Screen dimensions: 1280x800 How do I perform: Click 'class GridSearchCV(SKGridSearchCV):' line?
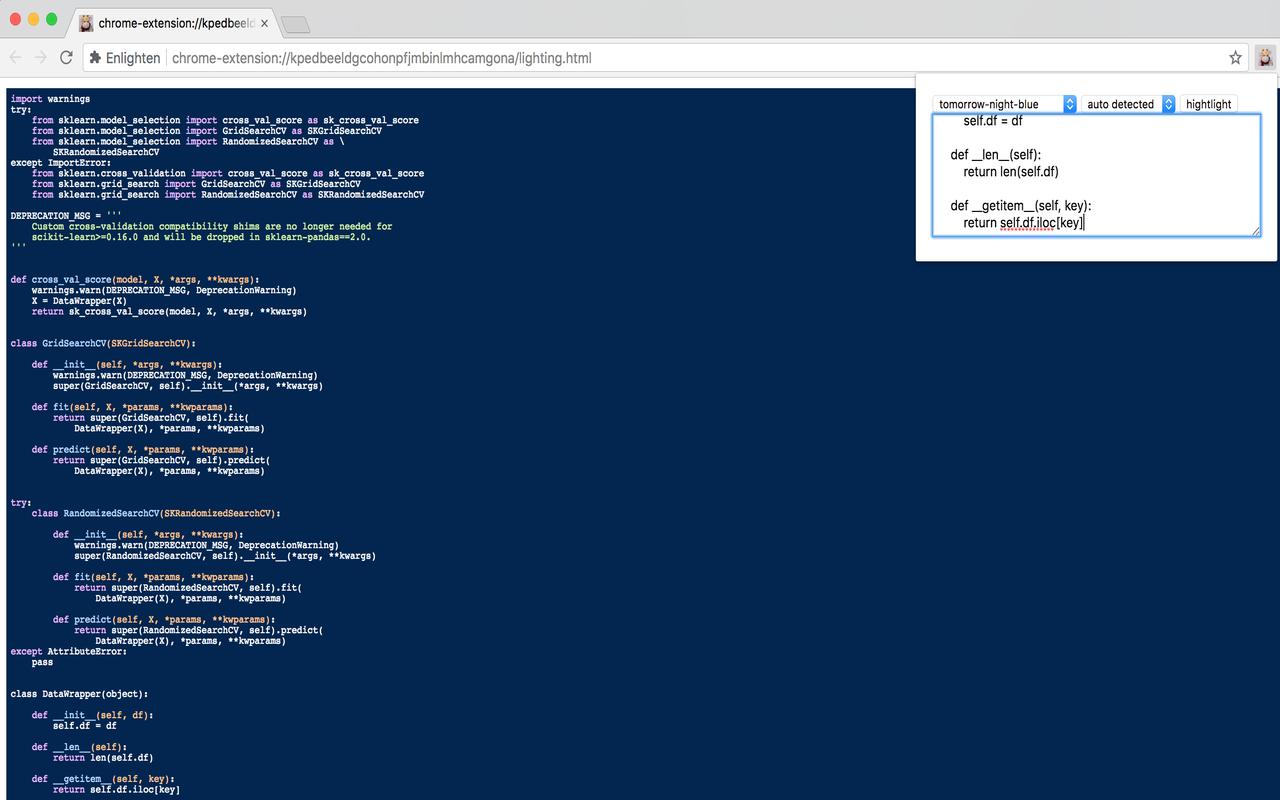pyautogui.click(x=103, y=343)
